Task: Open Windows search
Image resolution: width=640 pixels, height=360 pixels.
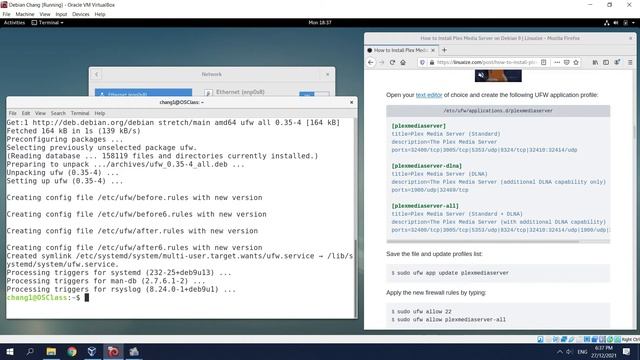Action: [x=30, y=351]
